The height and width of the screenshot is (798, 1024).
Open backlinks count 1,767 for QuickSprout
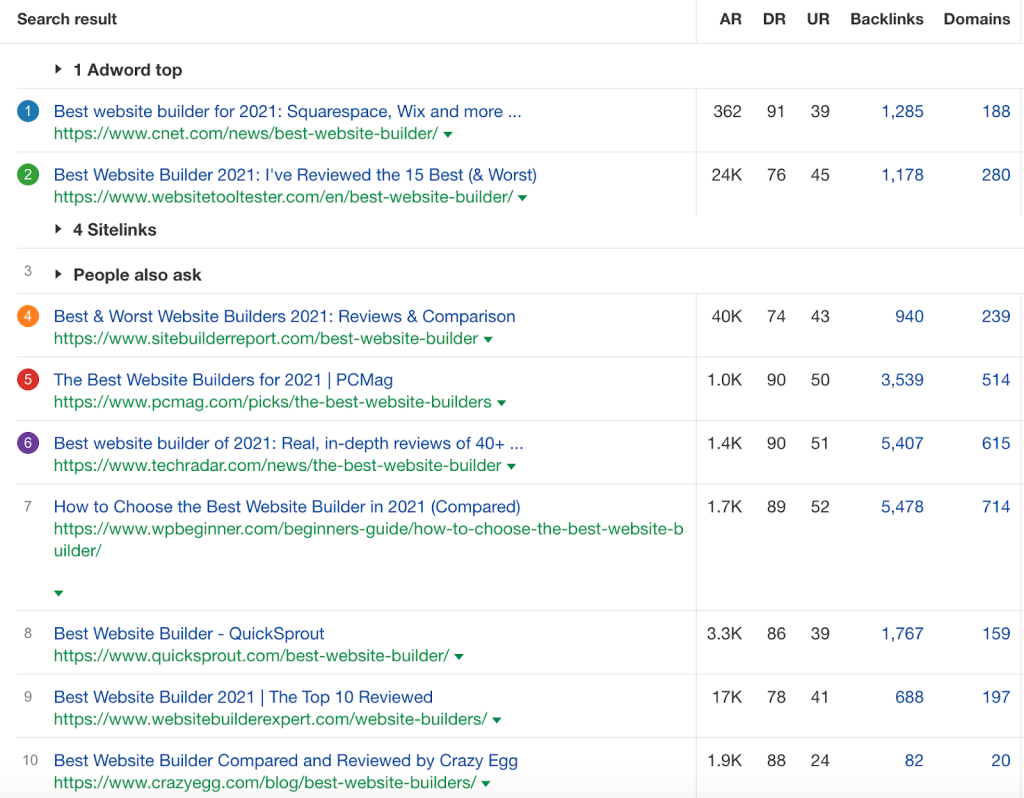903,633
